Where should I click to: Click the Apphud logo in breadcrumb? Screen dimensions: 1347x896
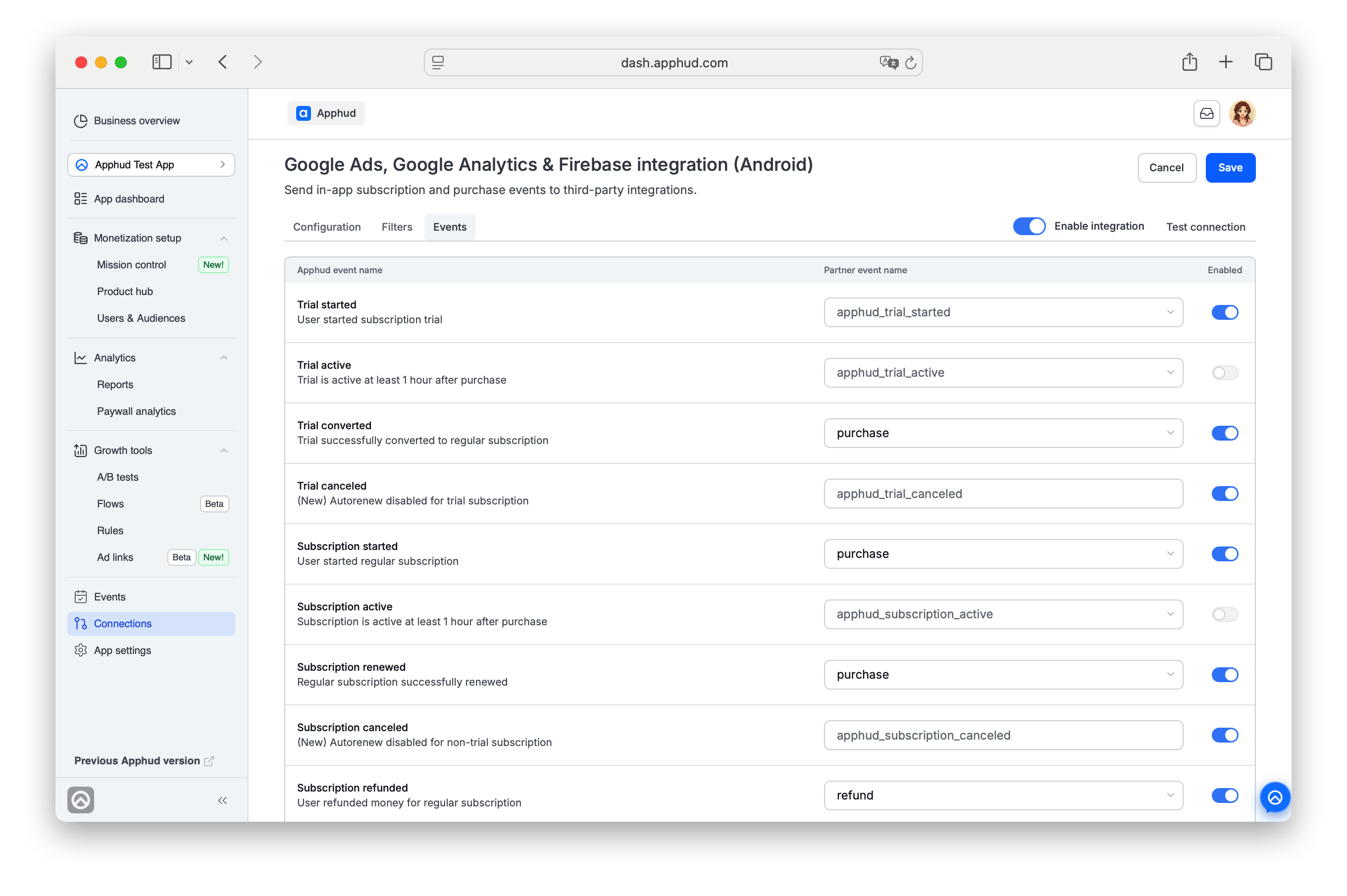pyautogui.click(x=304, y=113)
